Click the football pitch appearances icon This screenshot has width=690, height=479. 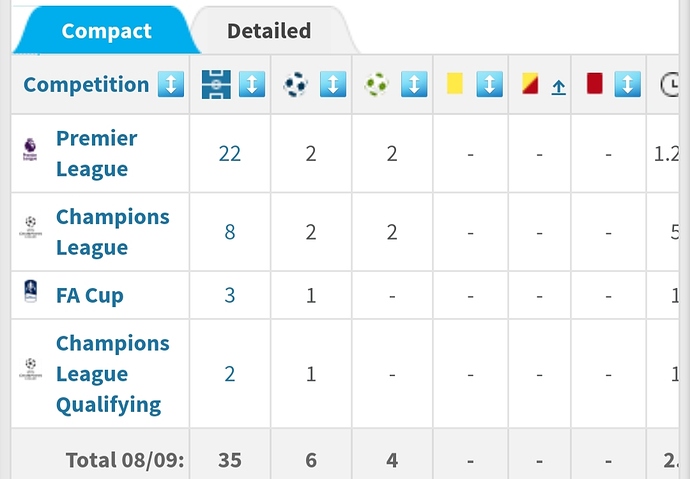pos(216,84)
